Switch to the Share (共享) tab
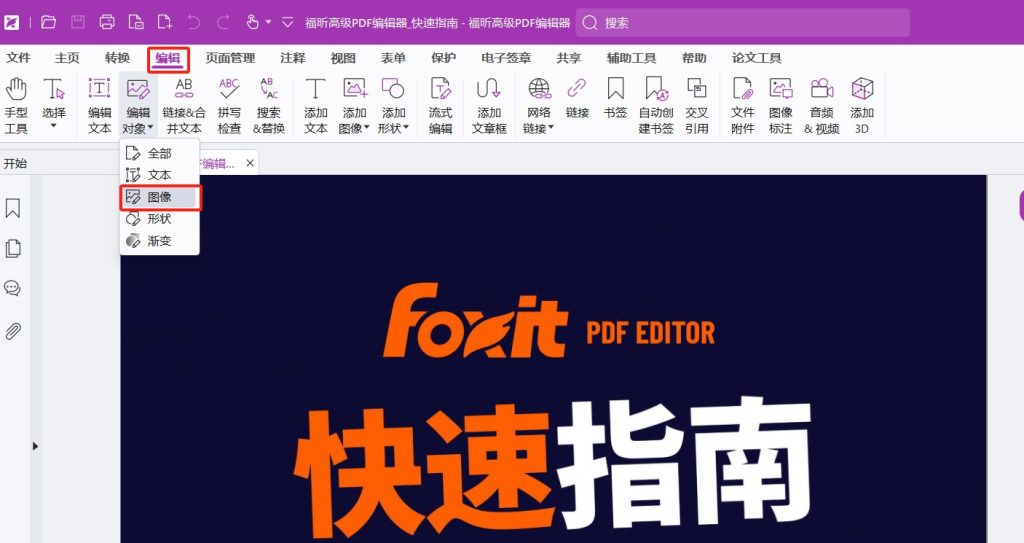Viewport: 1024px width, 543px height. pos(569,58)
